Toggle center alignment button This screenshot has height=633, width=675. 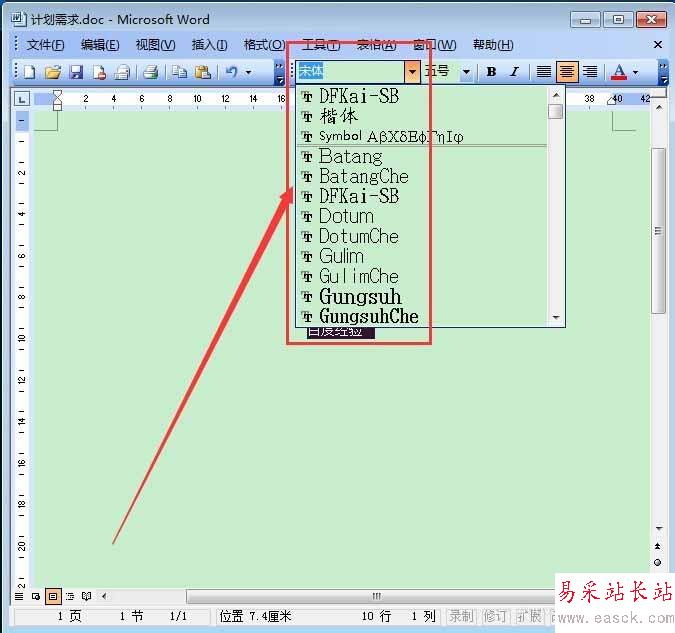(x=567, y=71)
